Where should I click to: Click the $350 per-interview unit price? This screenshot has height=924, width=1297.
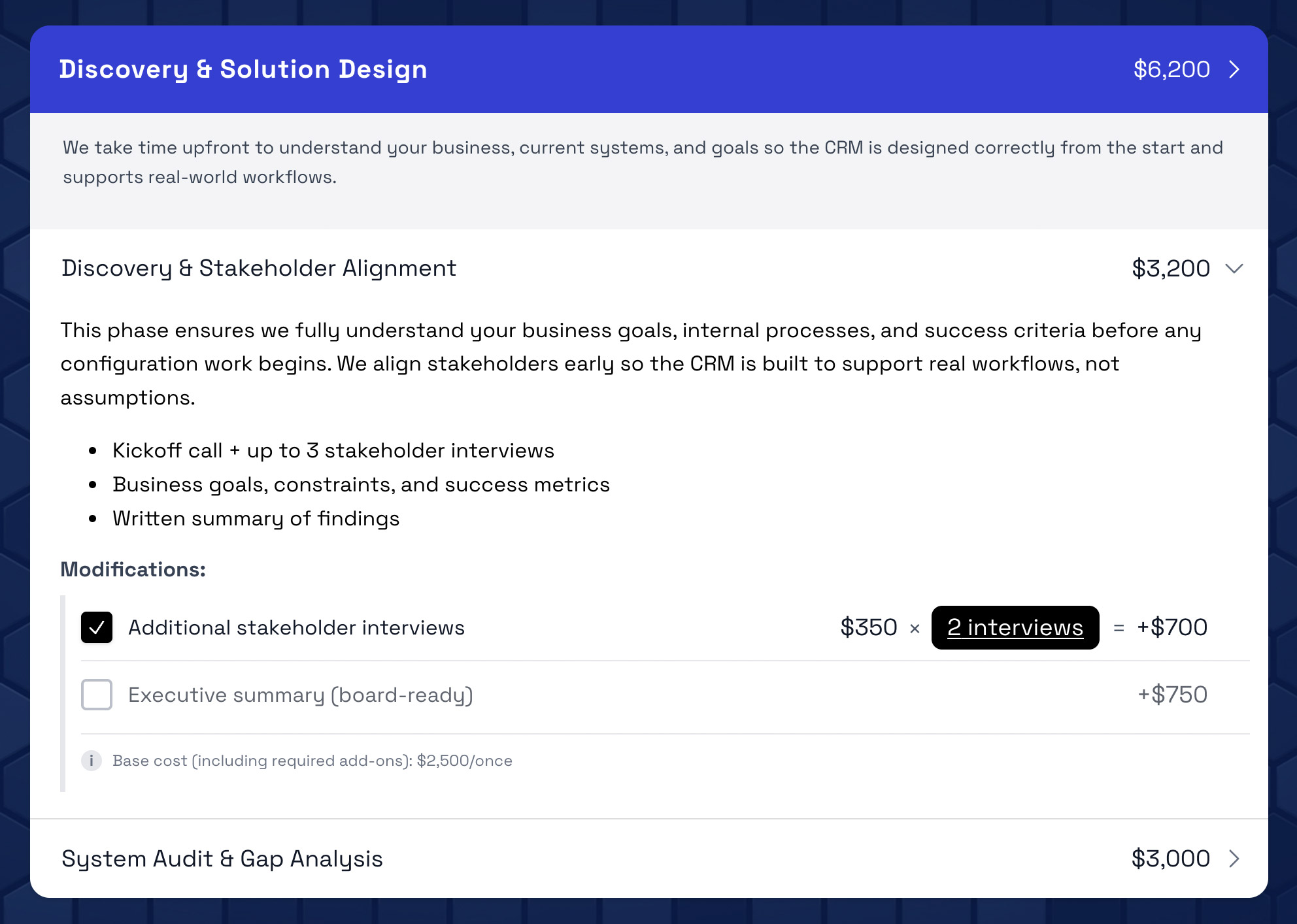tap(868, 627)
